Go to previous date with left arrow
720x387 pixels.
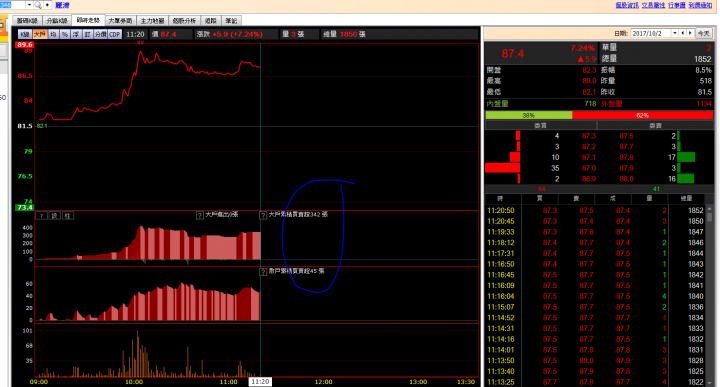pos(683,33)
